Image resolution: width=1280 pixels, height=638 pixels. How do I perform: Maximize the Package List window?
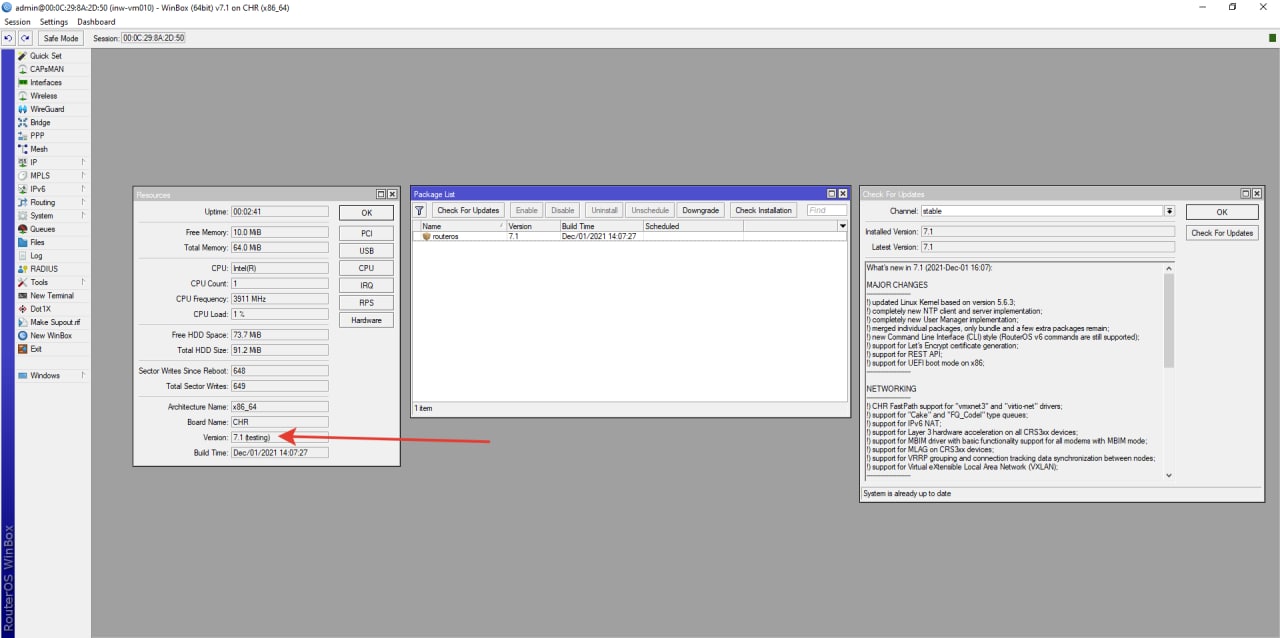point(831,194)
